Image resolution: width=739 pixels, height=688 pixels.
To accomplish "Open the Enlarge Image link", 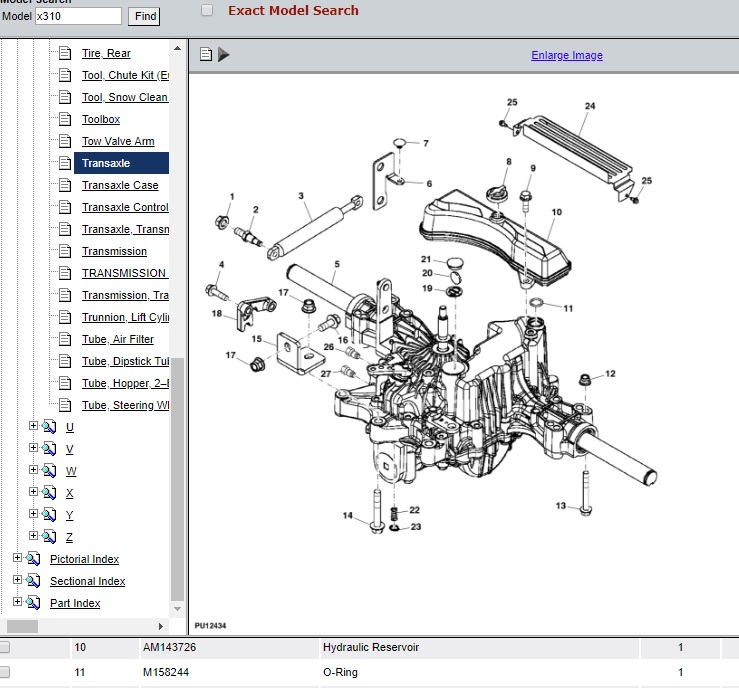I will pos(567,55).
